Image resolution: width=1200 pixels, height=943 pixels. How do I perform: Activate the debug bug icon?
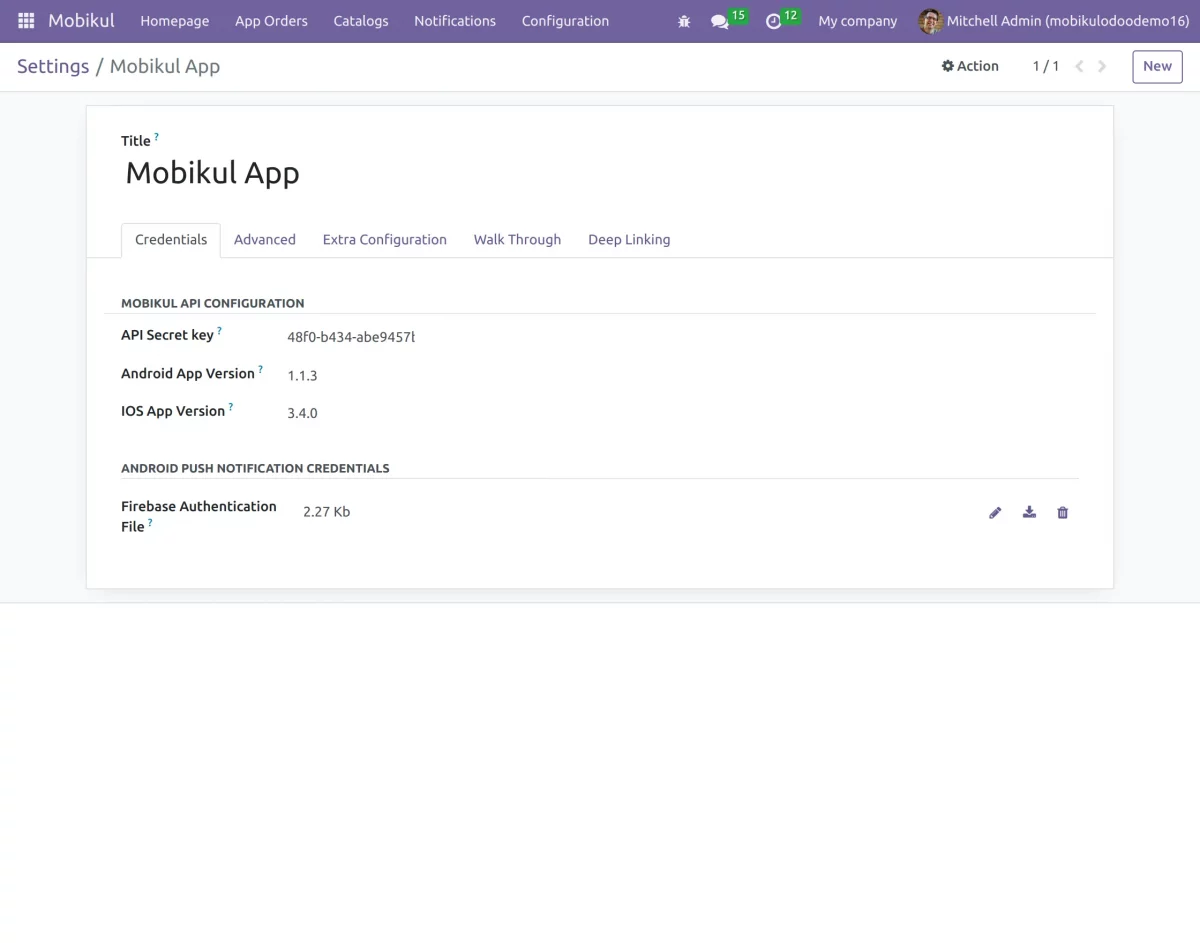(x=684, y=21)
